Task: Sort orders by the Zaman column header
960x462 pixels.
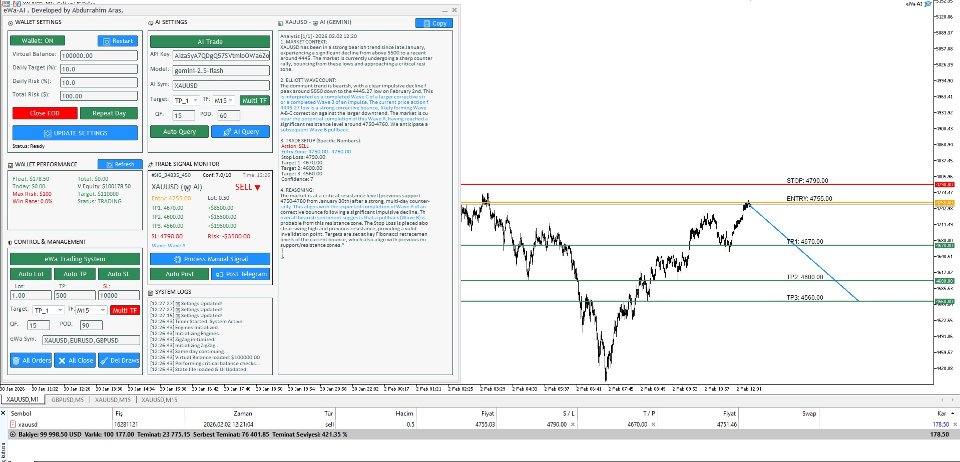Action: [x=242, y=414]
